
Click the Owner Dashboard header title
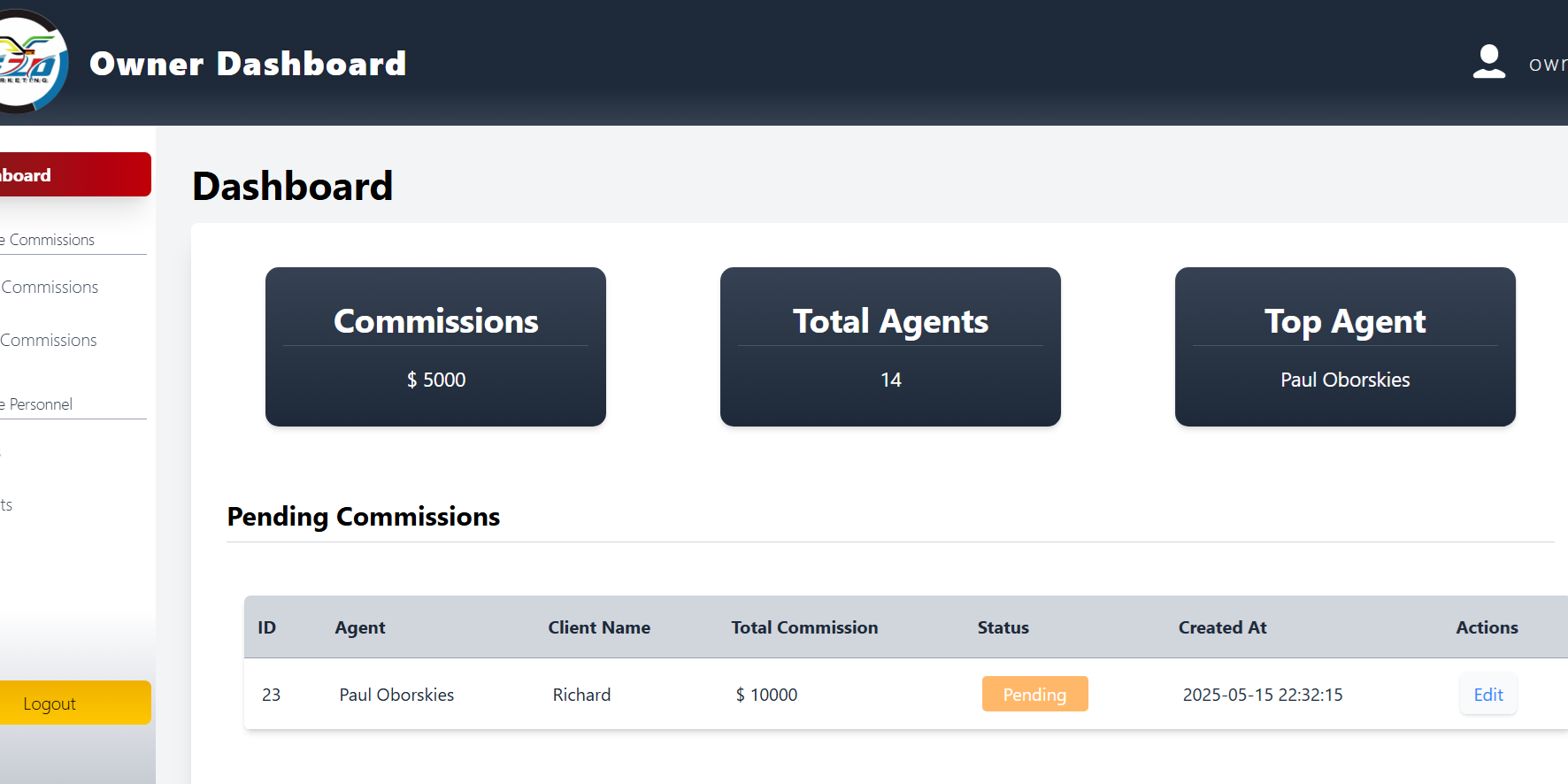tap(248, 64)
